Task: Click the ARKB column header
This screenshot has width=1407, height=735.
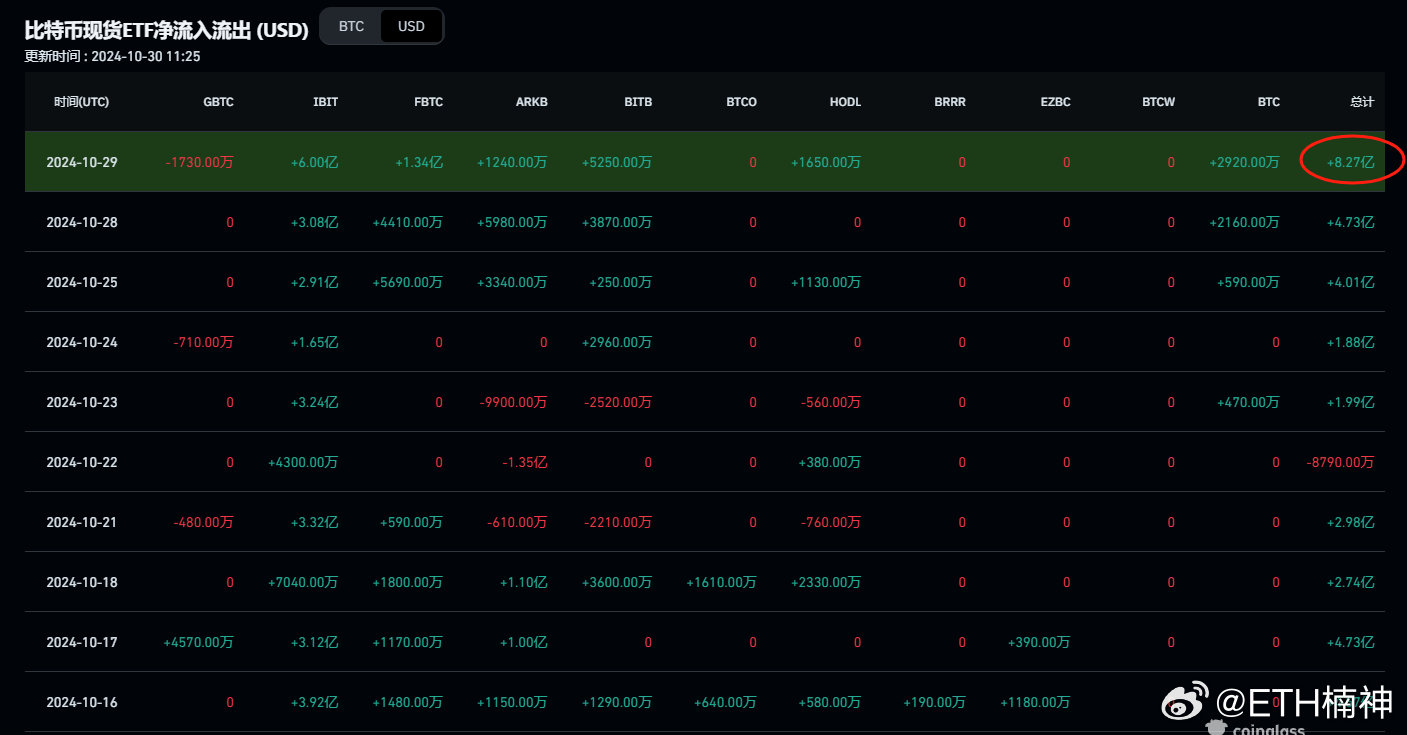Action: pyautogui.click(x=532, y=102)
